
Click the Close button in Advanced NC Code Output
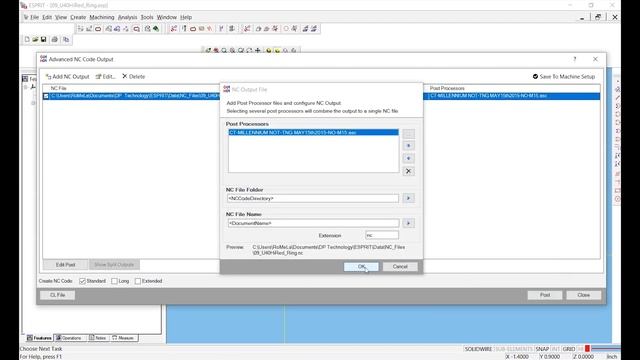click(583, 295)
